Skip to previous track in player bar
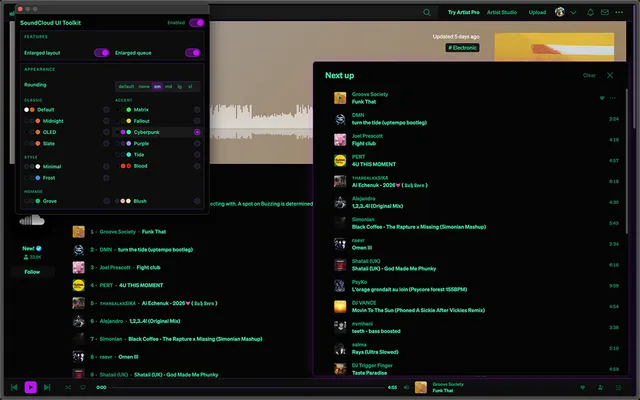This screenshot has height=400, width=640. coord(14,387)
